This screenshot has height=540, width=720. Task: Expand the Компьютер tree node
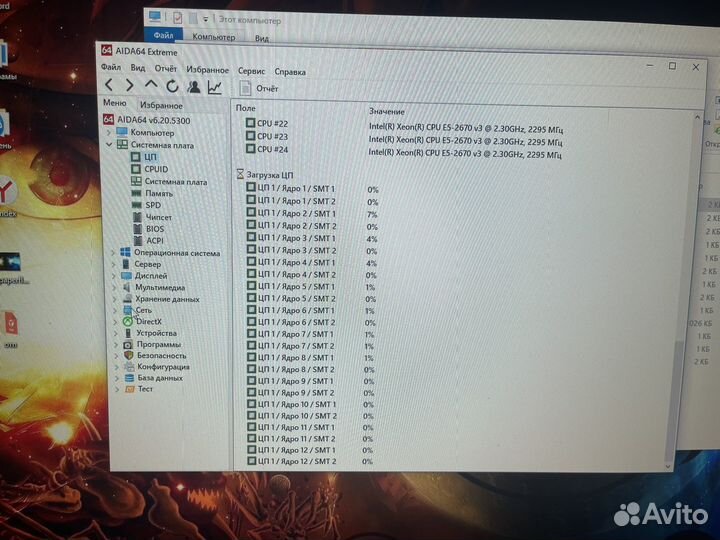click(109, 132)
